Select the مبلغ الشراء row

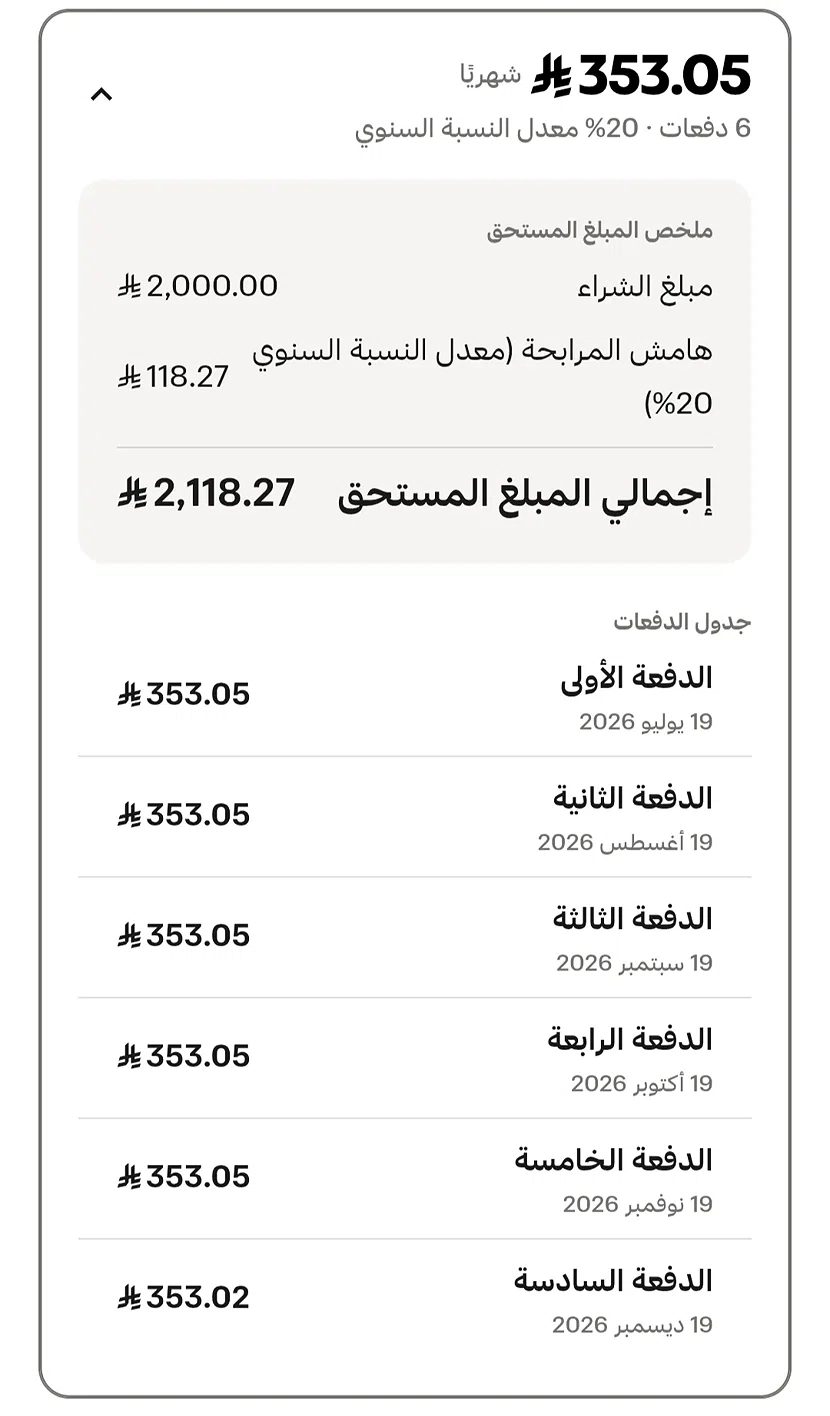[415, 287]
